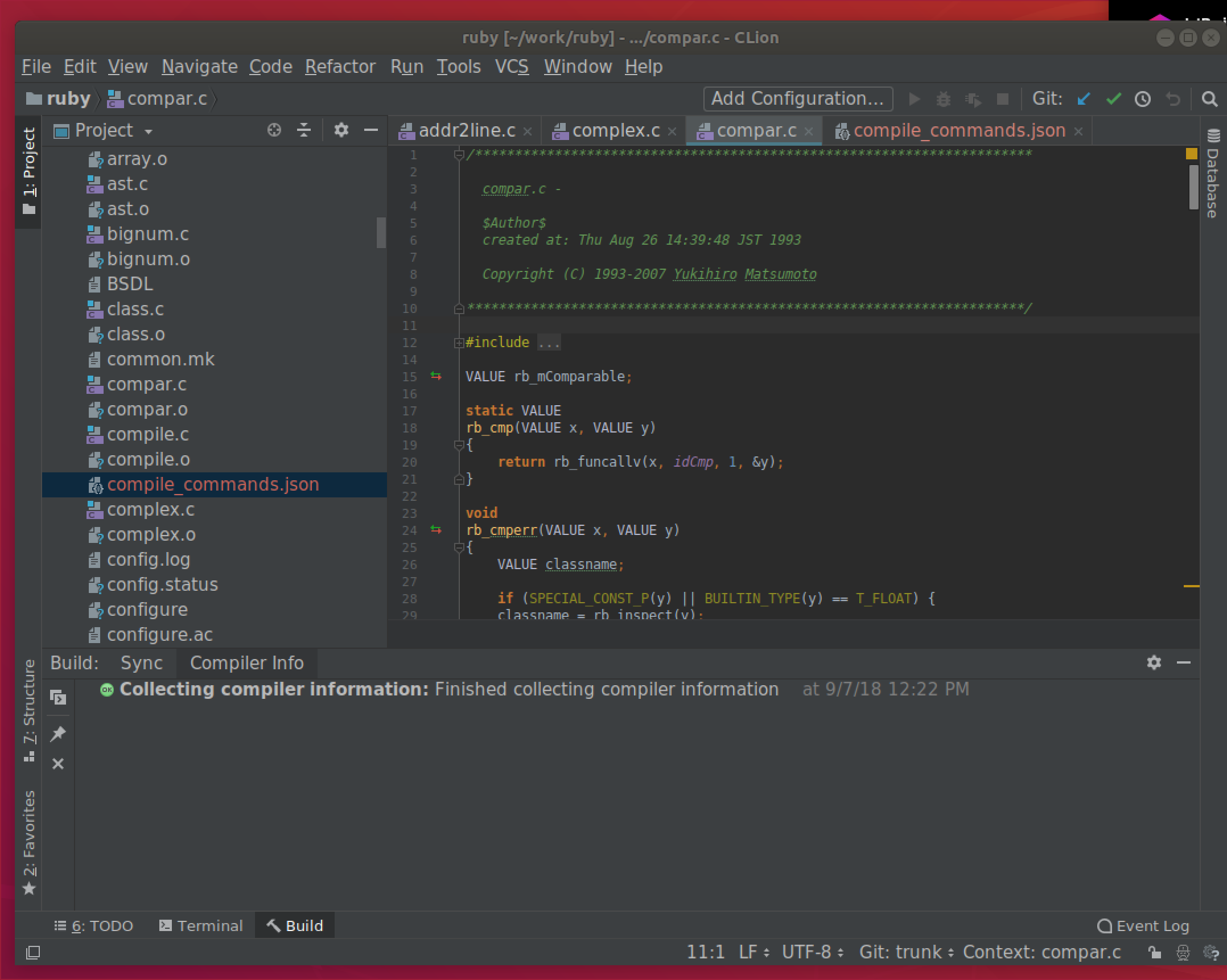Viewport: 1227px width, 980px height.
Task: Revert changes with the rollback arrow icon
Action: click(x=1172, y=98)
